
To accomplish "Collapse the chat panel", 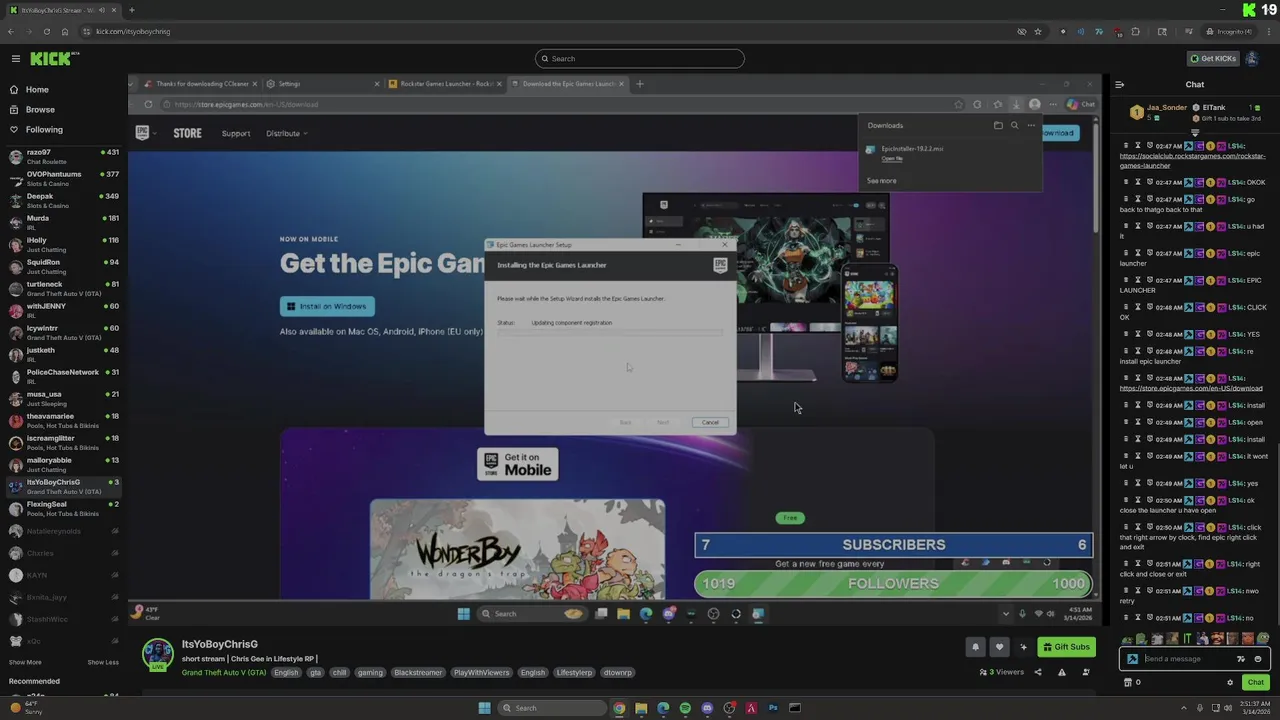I will pos(1119,85).
